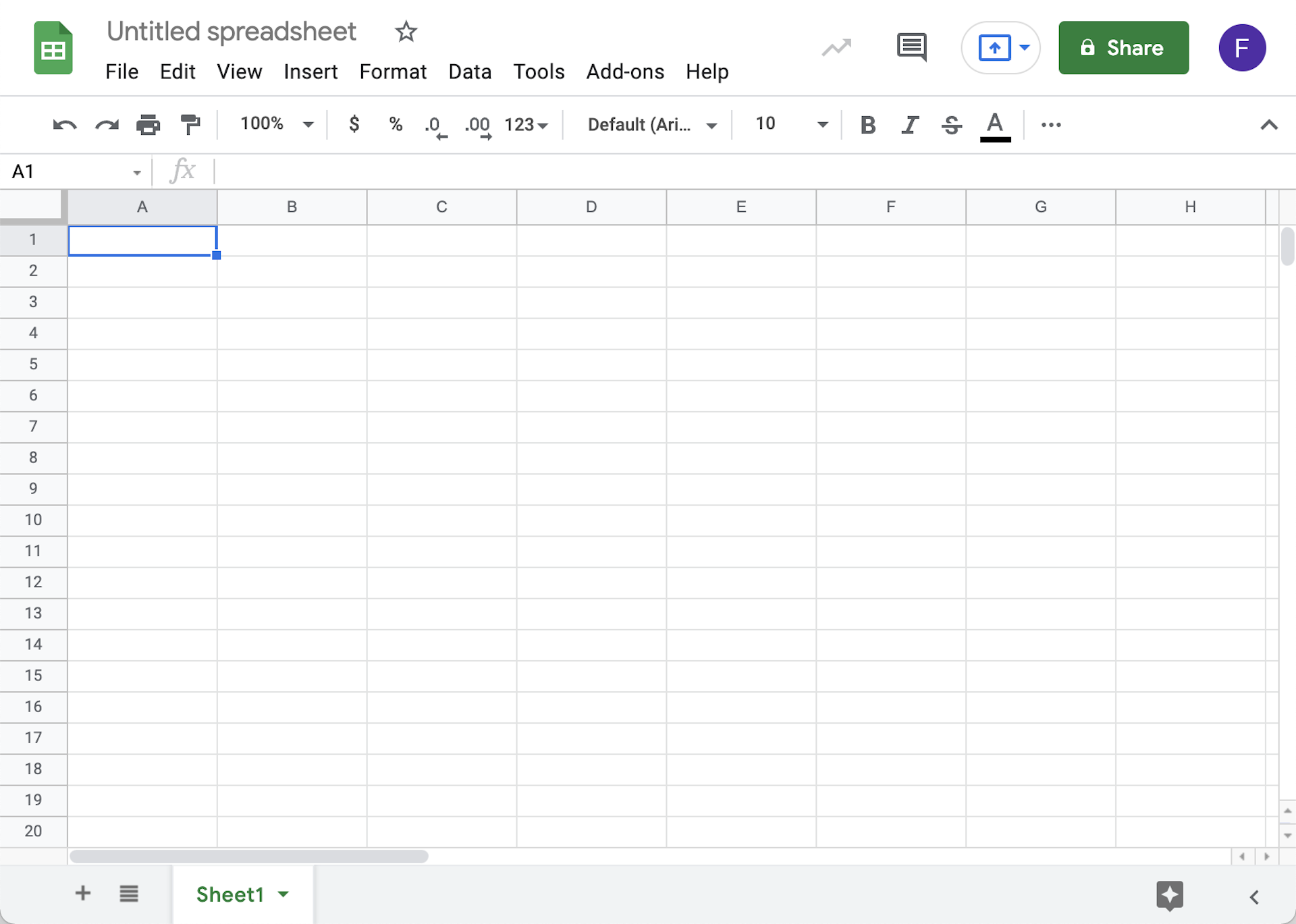Open the Format menu
Viewport: 1296px width, 924px height.
(394, 72)
